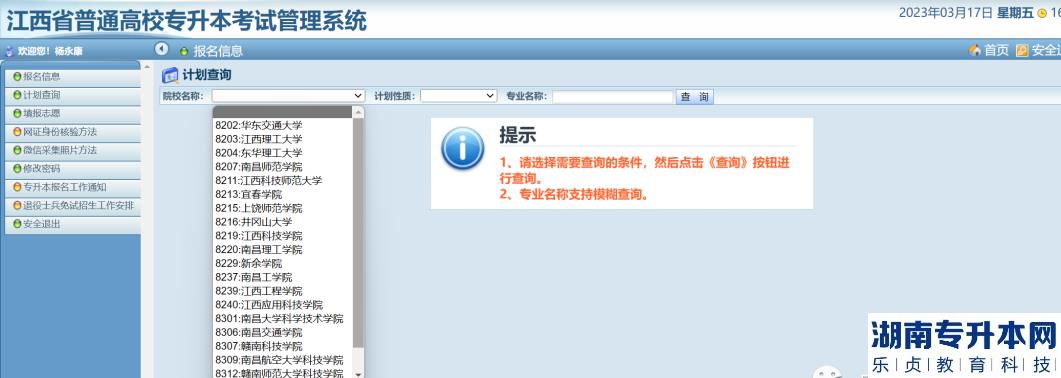Select 8229:新余学院 from the list

coord(282,263)
